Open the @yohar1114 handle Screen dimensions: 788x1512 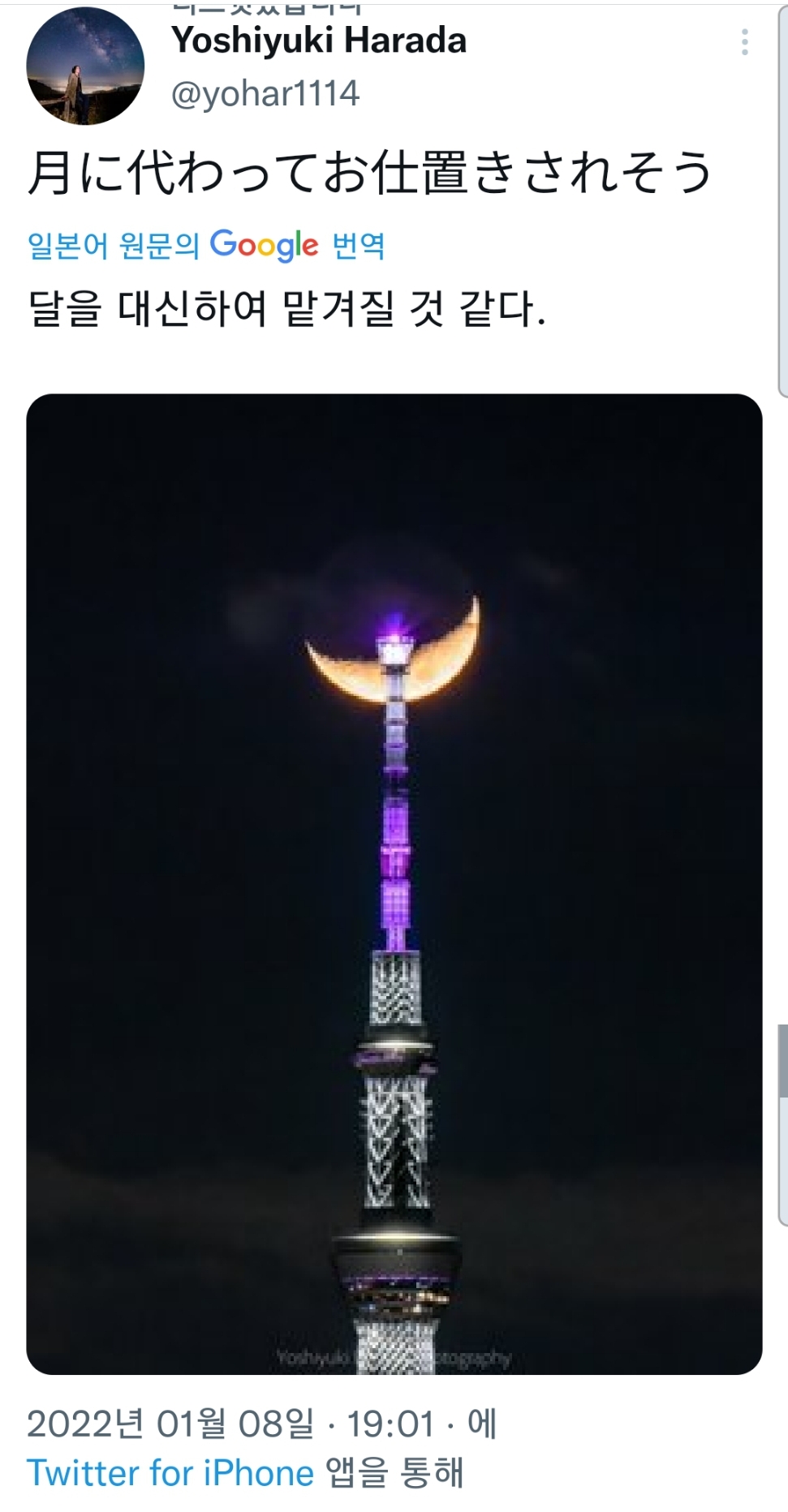[265, 94]
